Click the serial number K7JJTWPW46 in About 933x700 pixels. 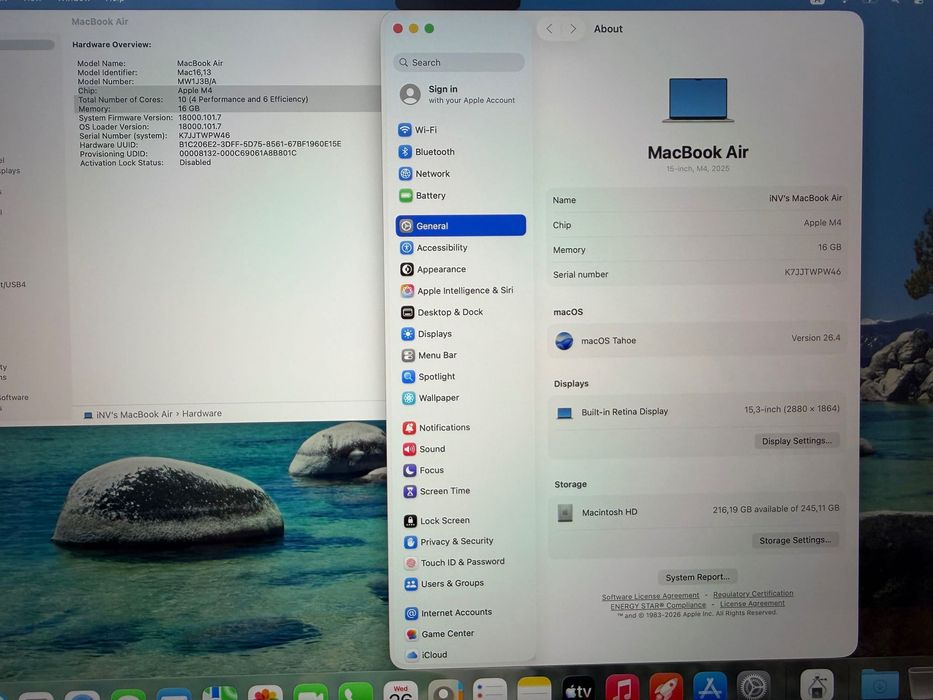tap(812, 272)
